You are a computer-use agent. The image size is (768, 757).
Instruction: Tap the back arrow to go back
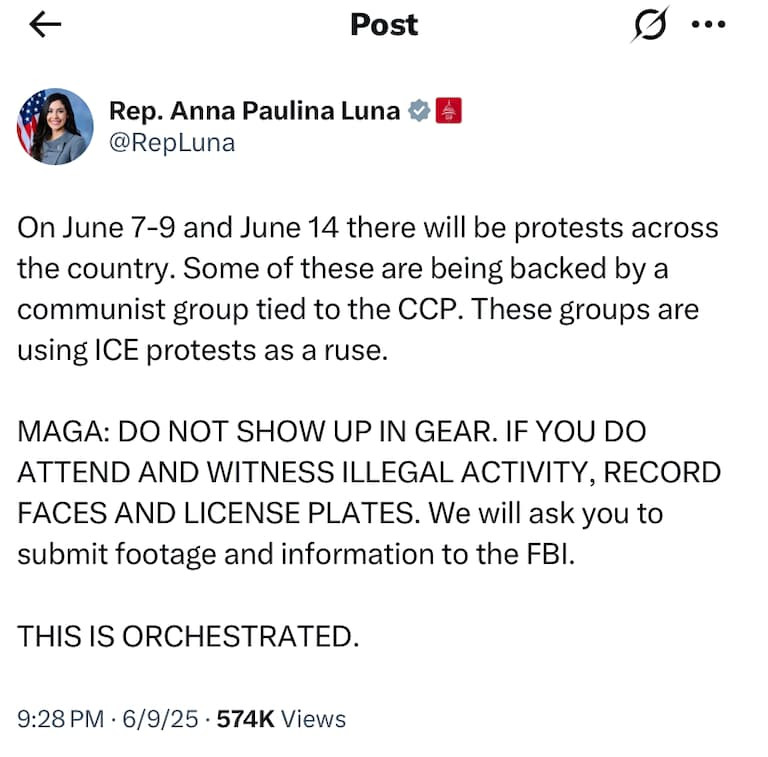pyautogui.click(x=46, y=25)
